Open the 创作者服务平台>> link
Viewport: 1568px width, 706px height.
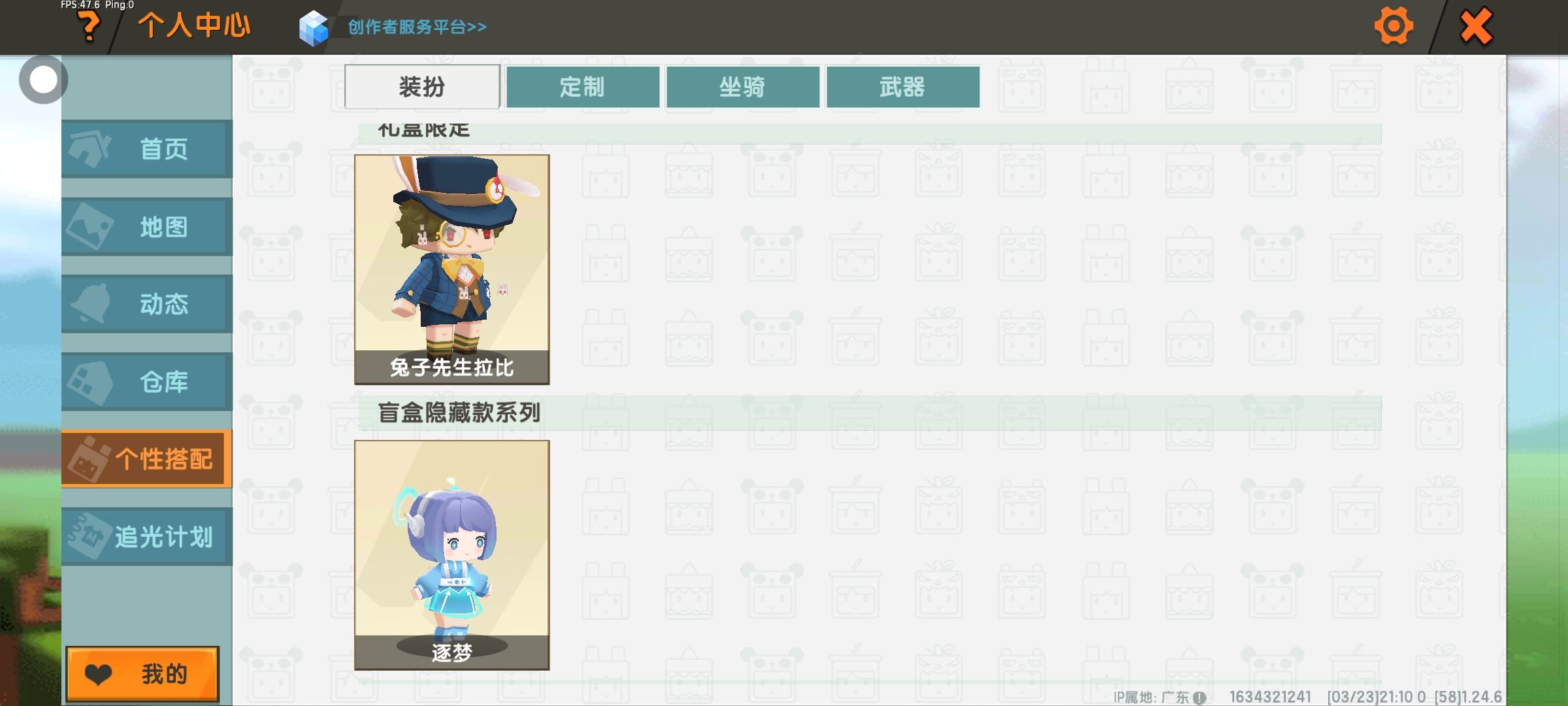tap(417, 27)
